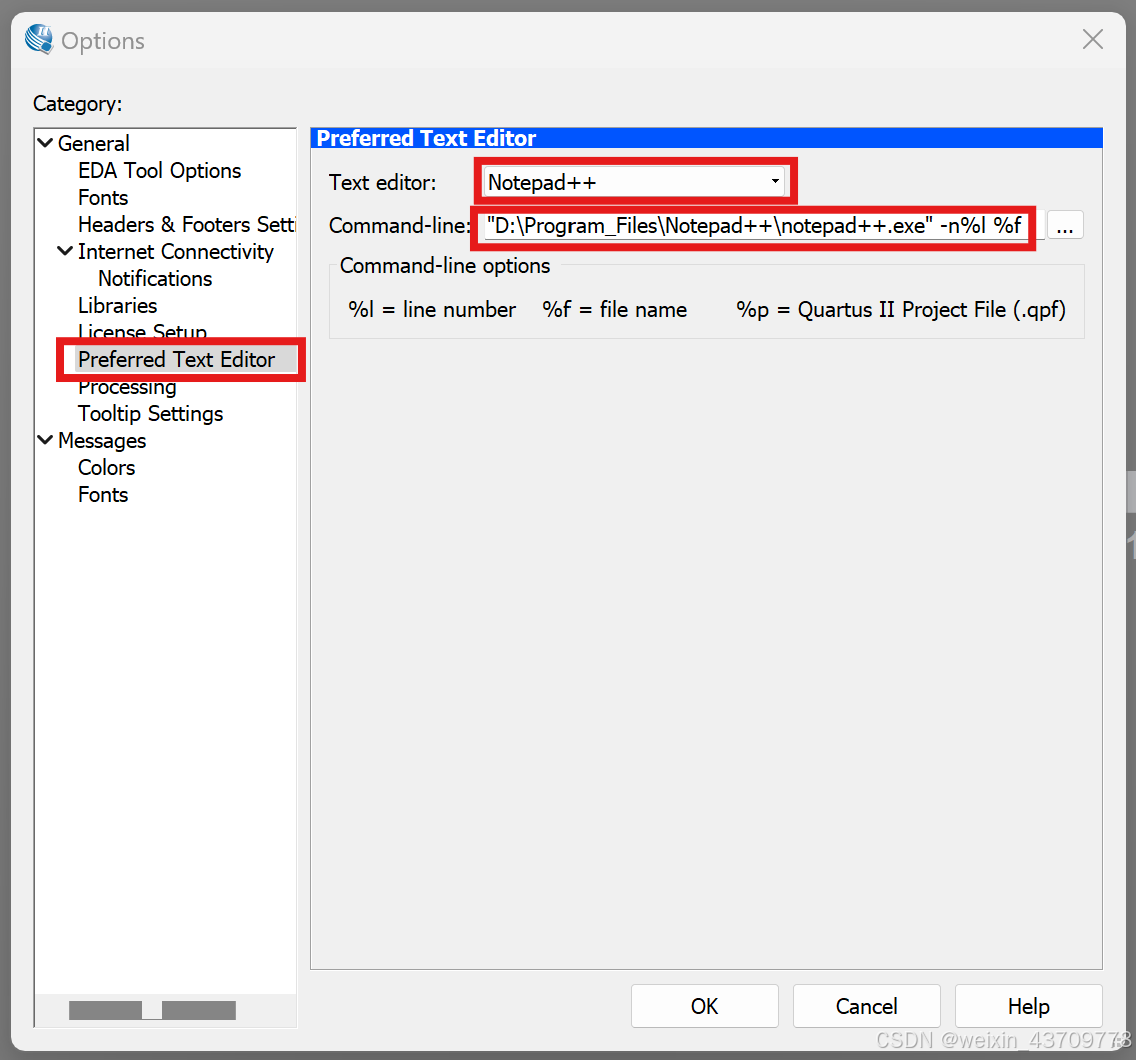The image size is (1136, 1060).
Task: Open the Text editor dropdown
Action: tap(635, 182)
